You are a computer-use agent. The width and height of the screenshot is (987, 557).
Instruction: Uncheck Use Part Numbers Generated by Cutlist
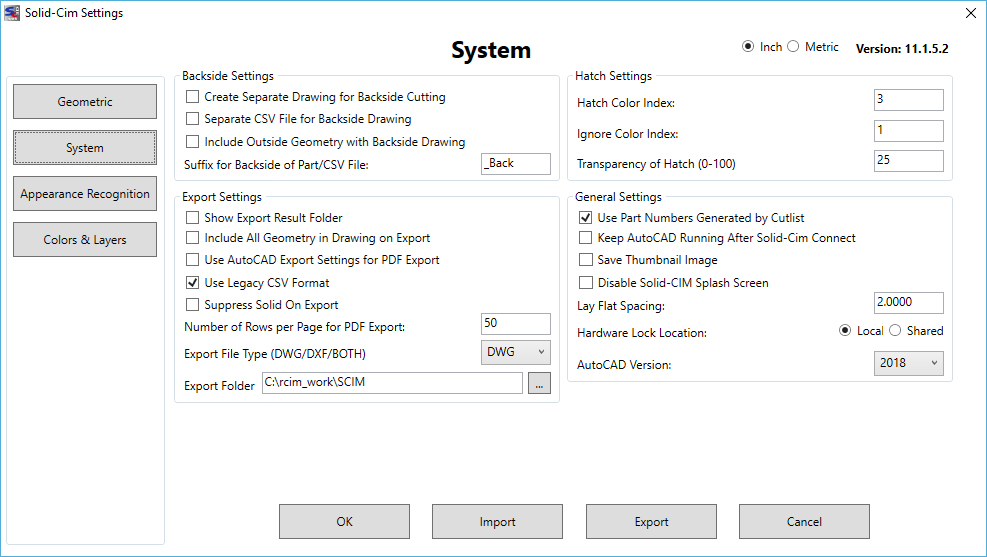[x=585, y=218]
